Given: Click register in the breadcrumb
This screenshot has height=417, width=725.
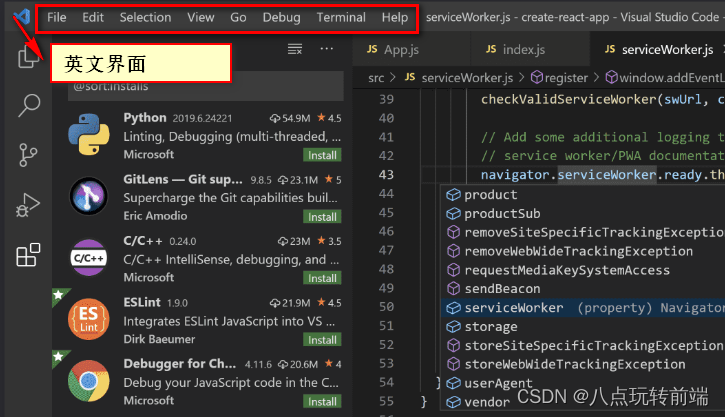Looking at the screenshot, I should (x=559, y=78).
